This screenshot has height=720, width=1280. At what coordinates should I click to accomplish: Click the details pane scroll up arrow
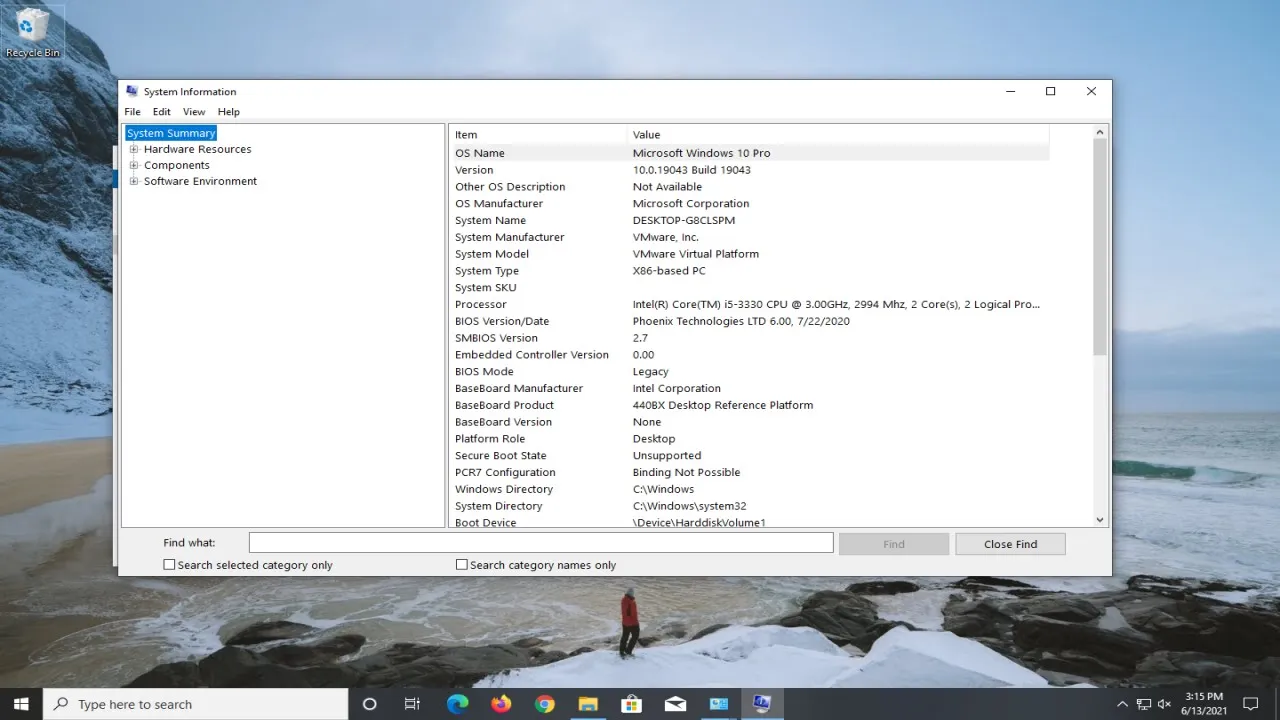point(1100,132)
